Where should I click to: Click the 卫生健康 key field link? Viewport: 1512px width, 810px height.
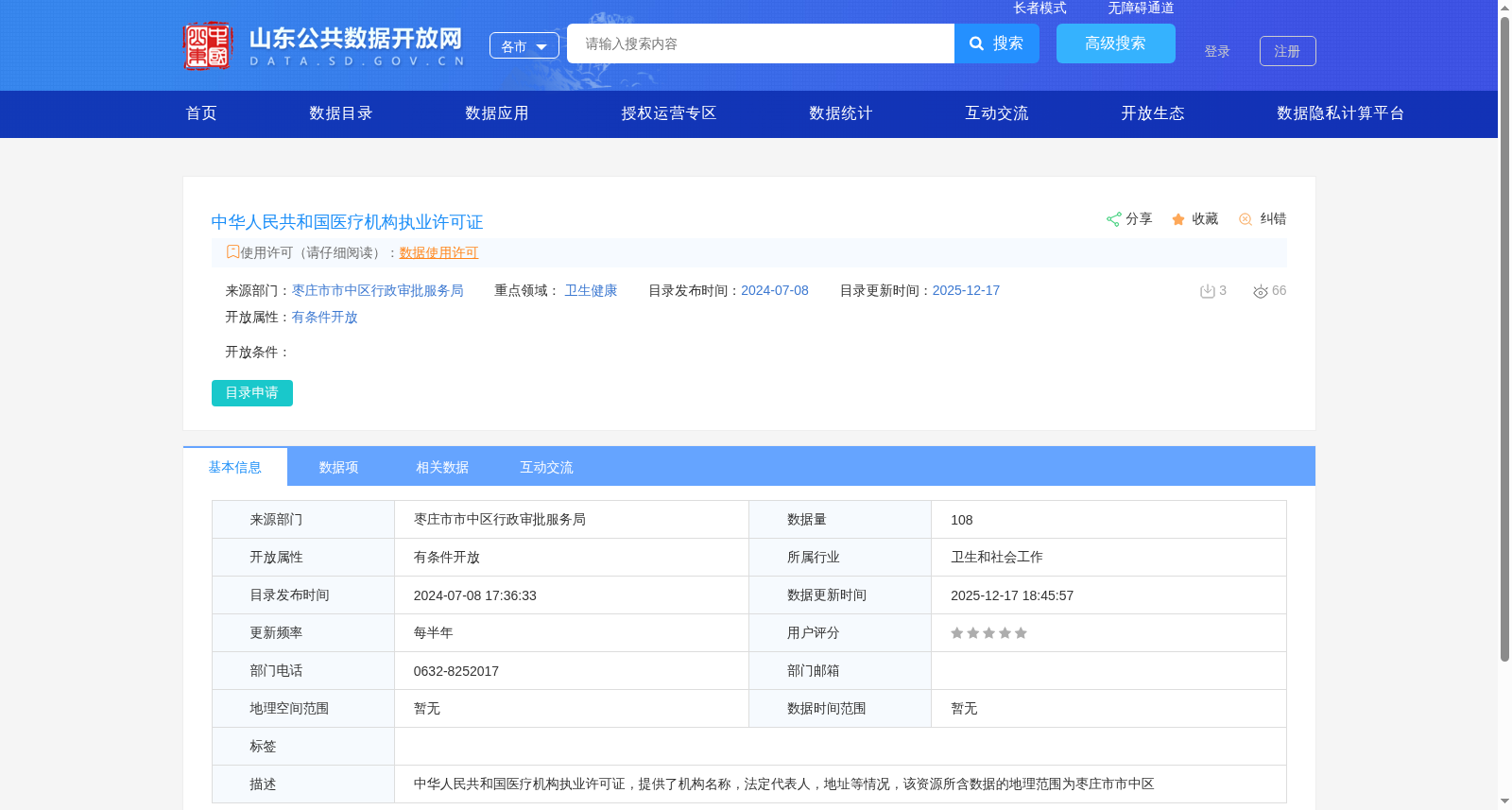[x=591, y=291]
